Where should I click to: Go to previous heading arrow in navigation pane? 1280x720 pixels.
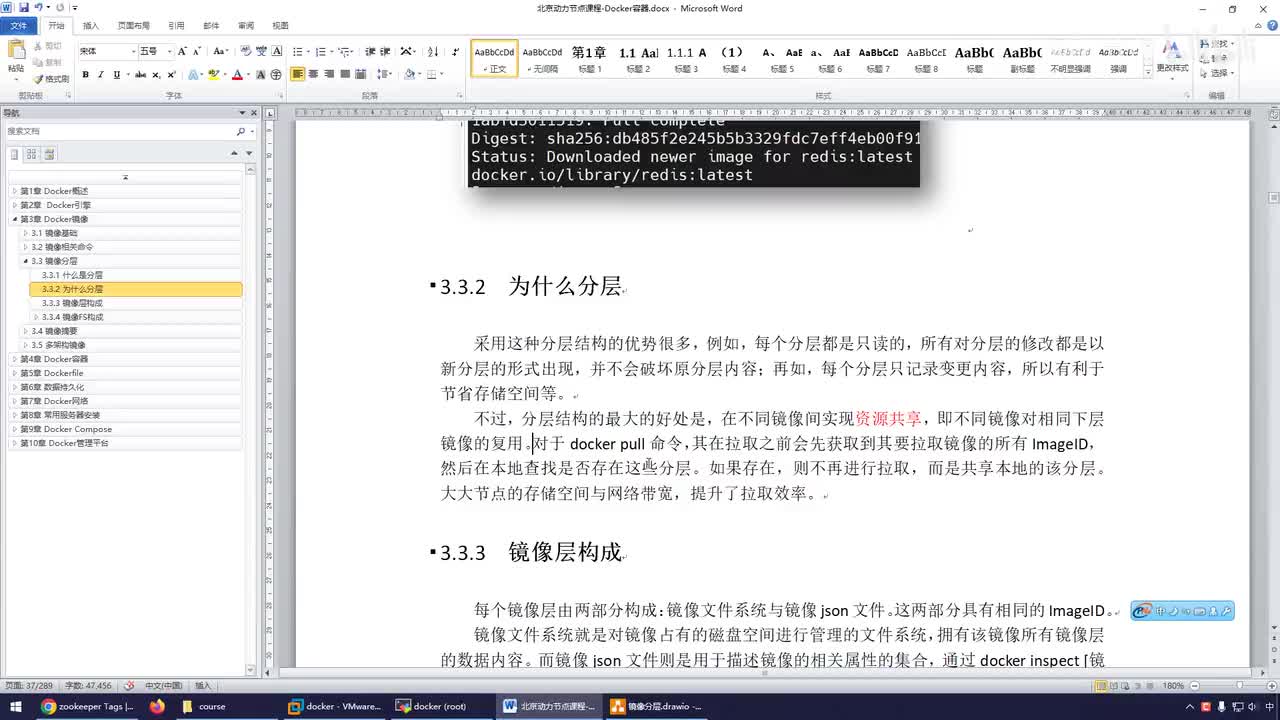[235, 153]
